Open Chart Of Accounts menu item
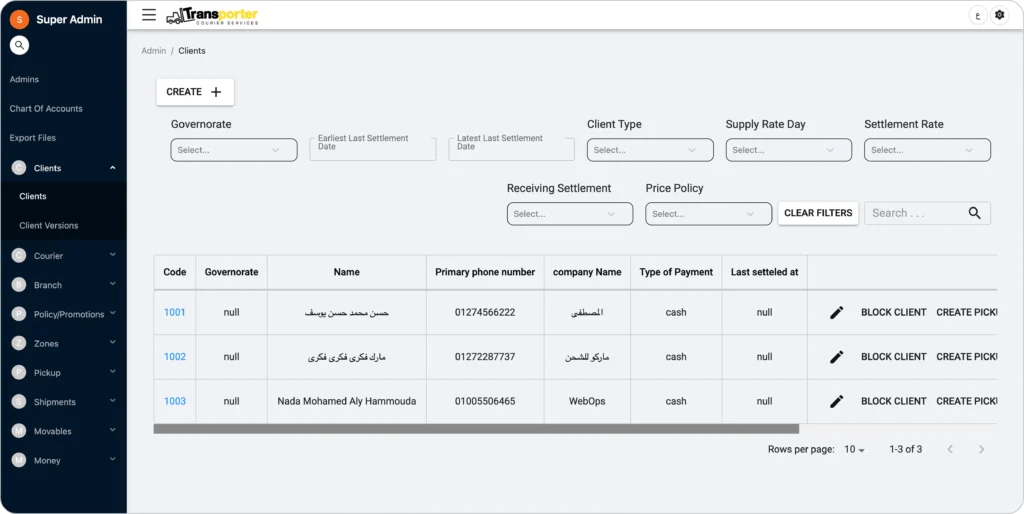Image resolution: width=1024 pixels, height=514 pixels. tap(46, 109)
